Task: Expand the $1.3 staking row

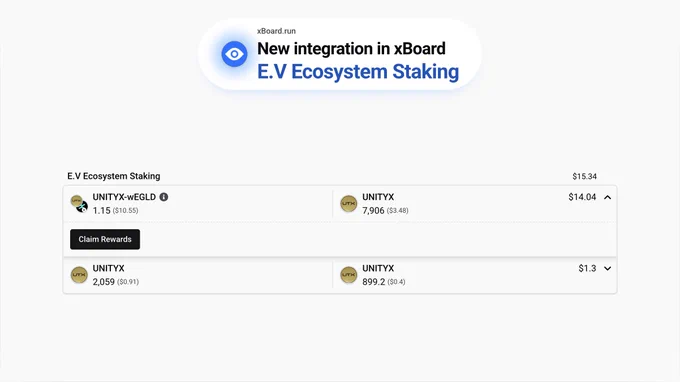Action: [608, 268]
